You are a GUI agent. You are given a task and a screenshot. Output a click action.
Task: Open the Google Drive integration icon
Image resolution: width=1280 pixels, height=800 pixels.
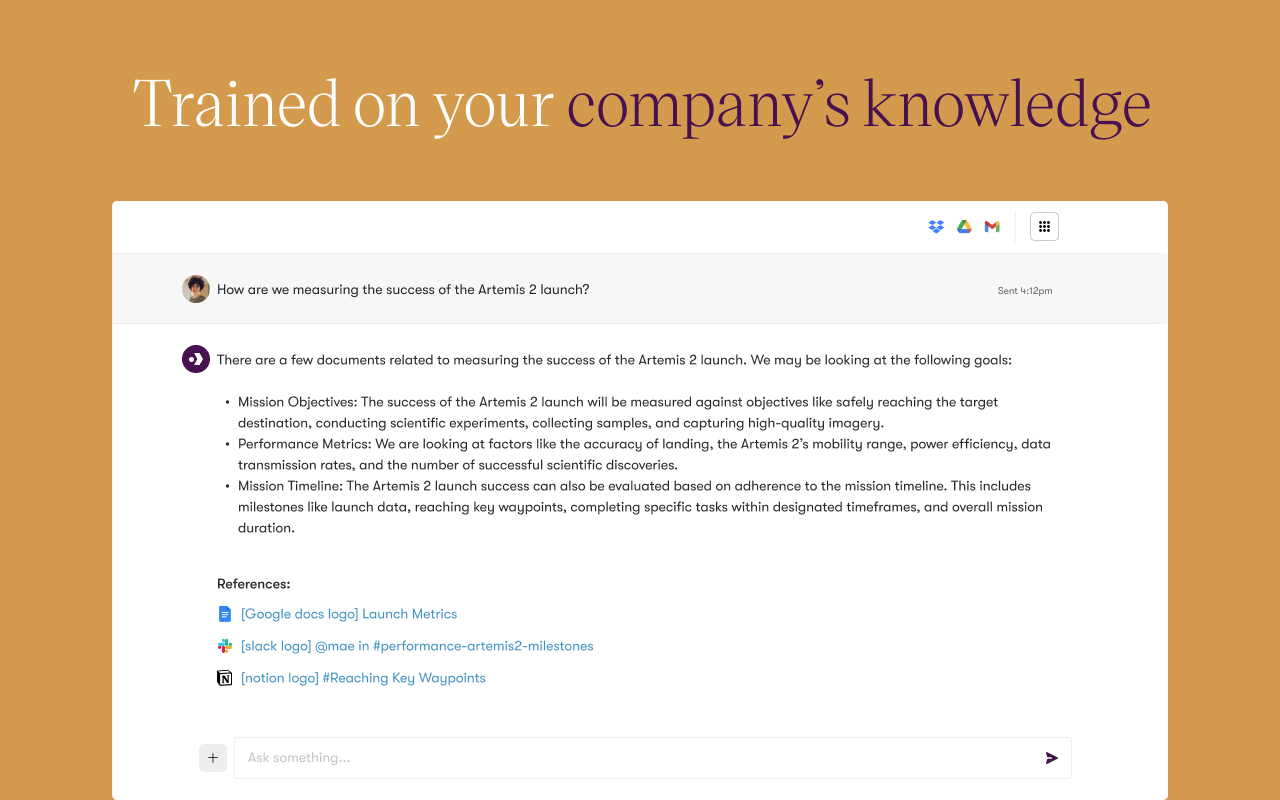tap(964, 226)
